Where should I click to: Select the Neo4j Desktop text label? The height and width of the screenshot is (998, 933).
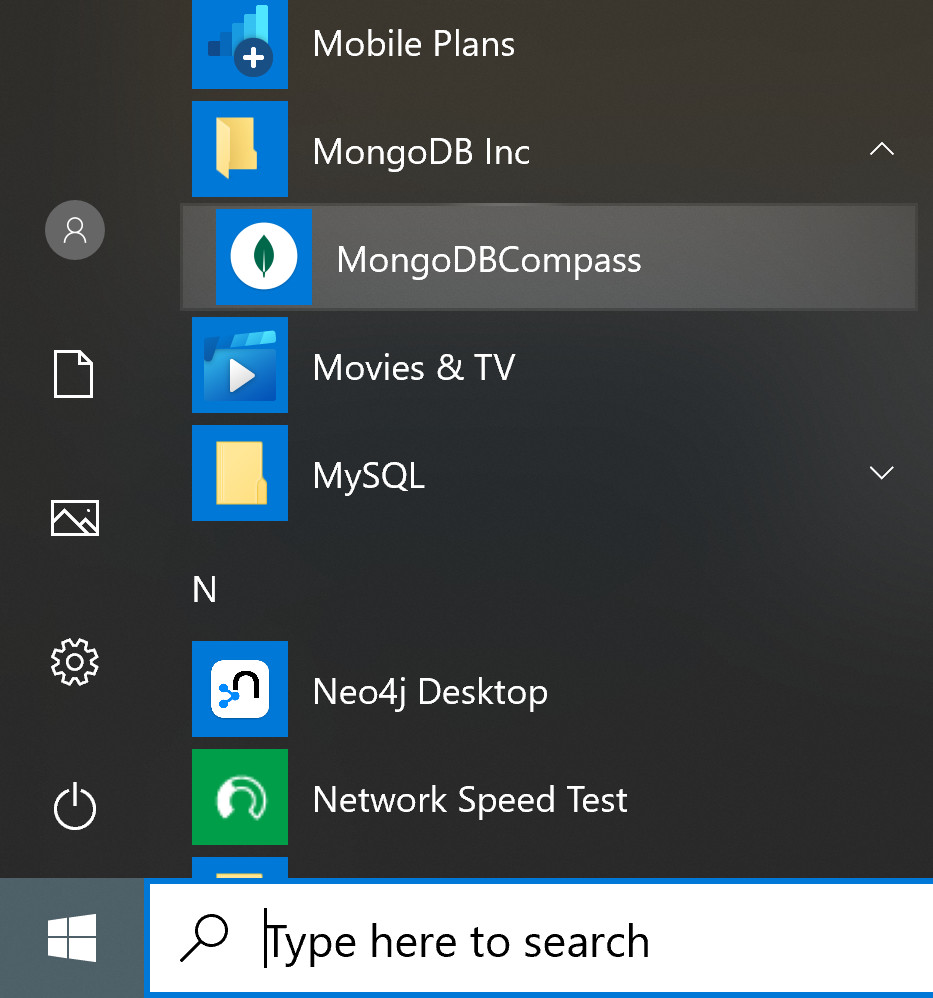[430, 692]
